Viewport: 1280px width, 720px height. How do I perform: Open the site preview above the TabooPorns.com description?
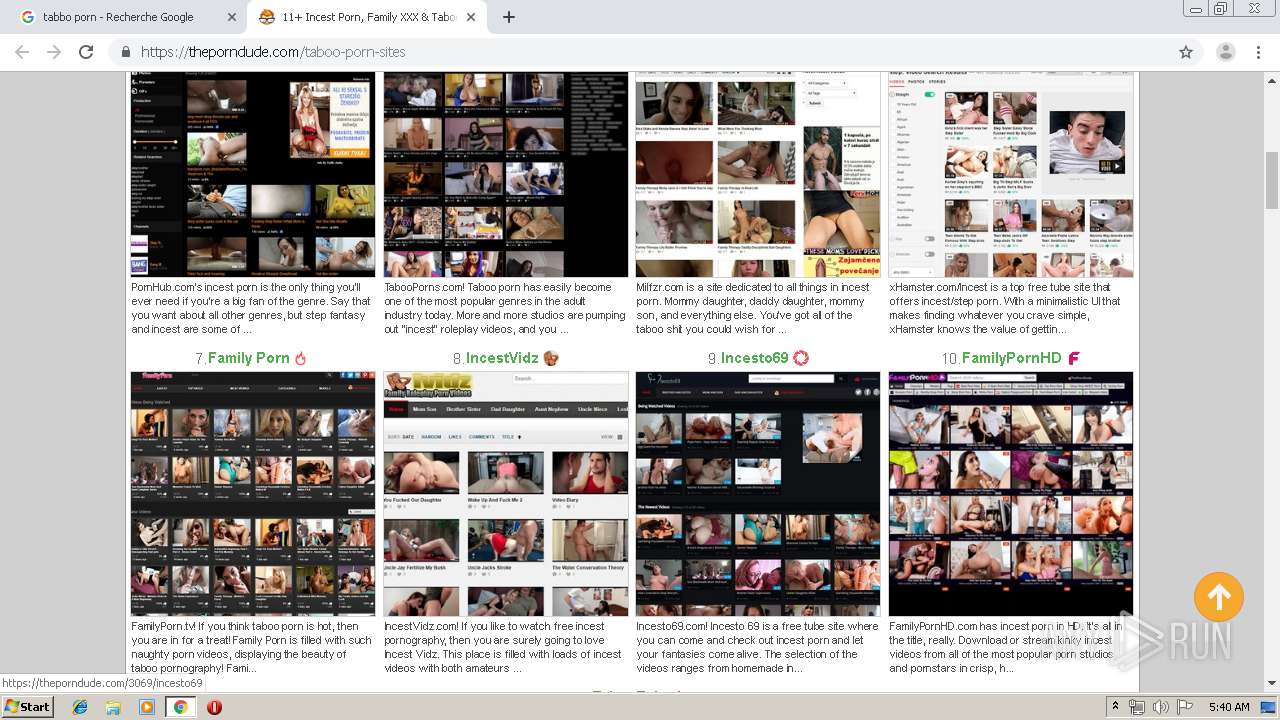506,174
